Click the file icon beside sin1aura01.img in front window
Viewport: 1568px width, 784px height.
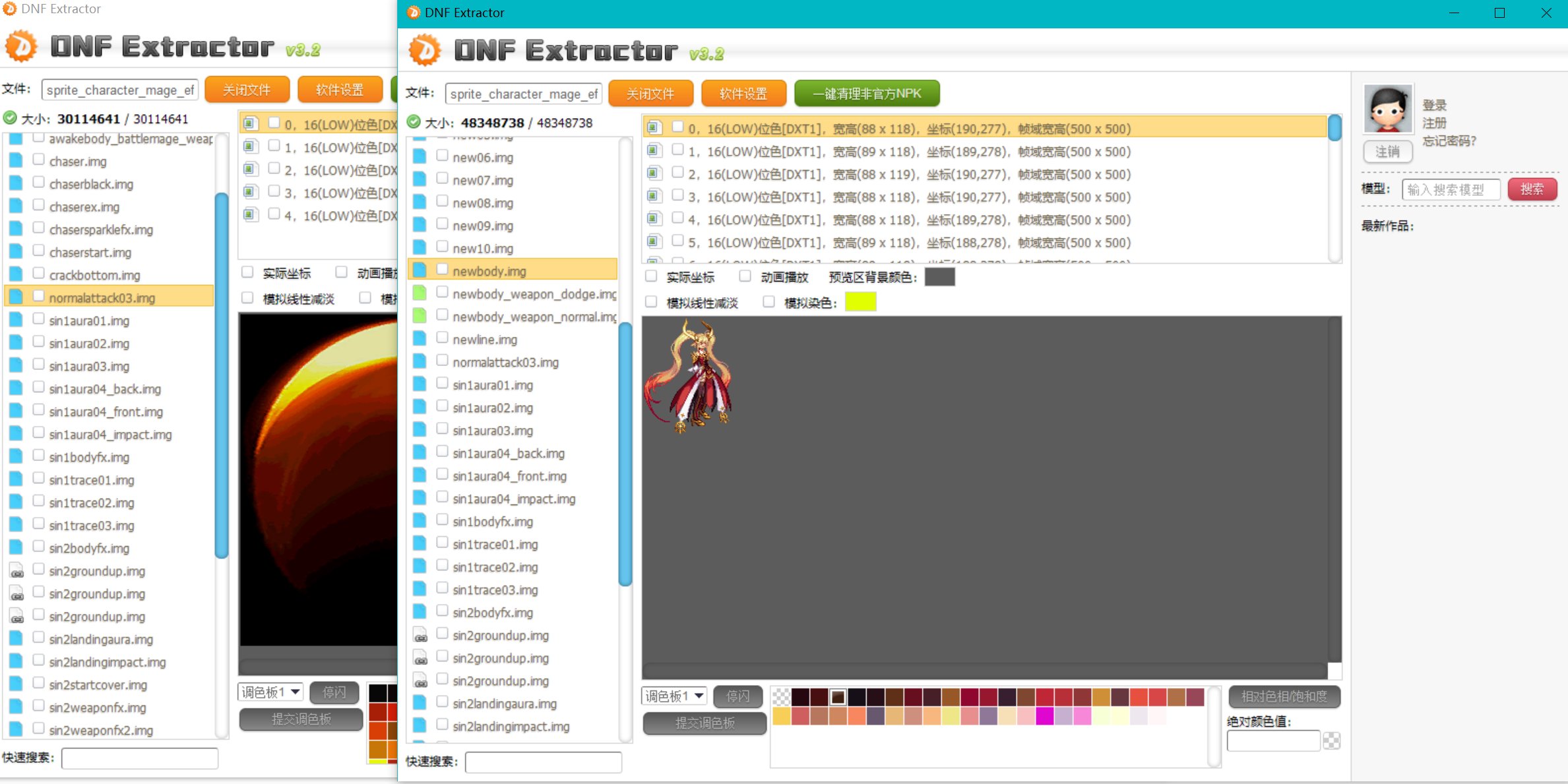[420, 384]
